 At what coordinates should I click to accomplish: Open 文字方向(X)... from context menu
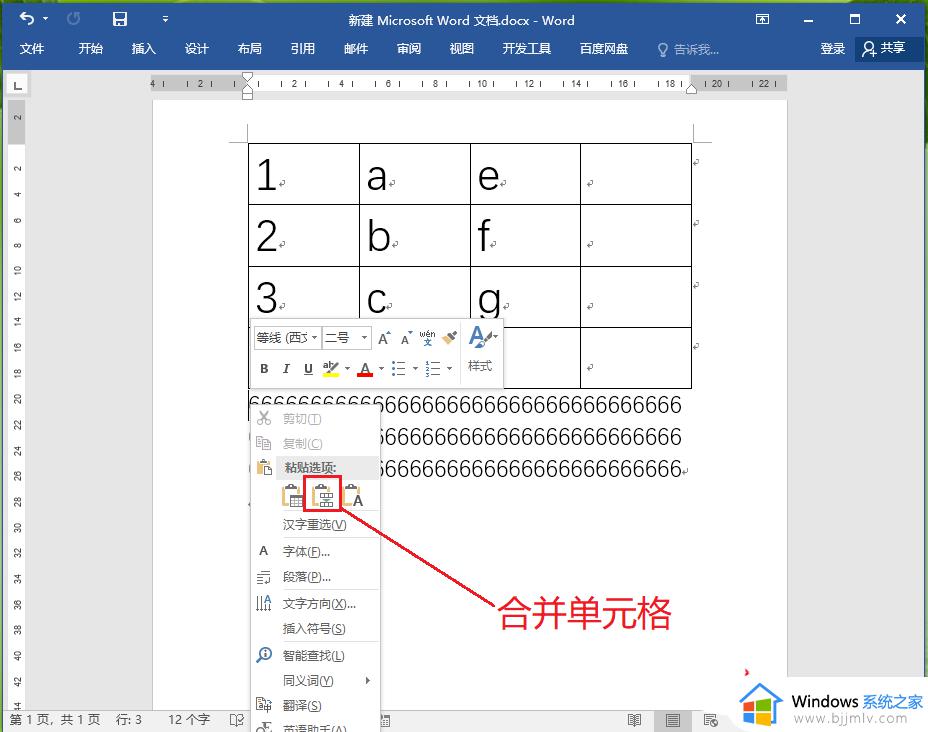(314, 604)
